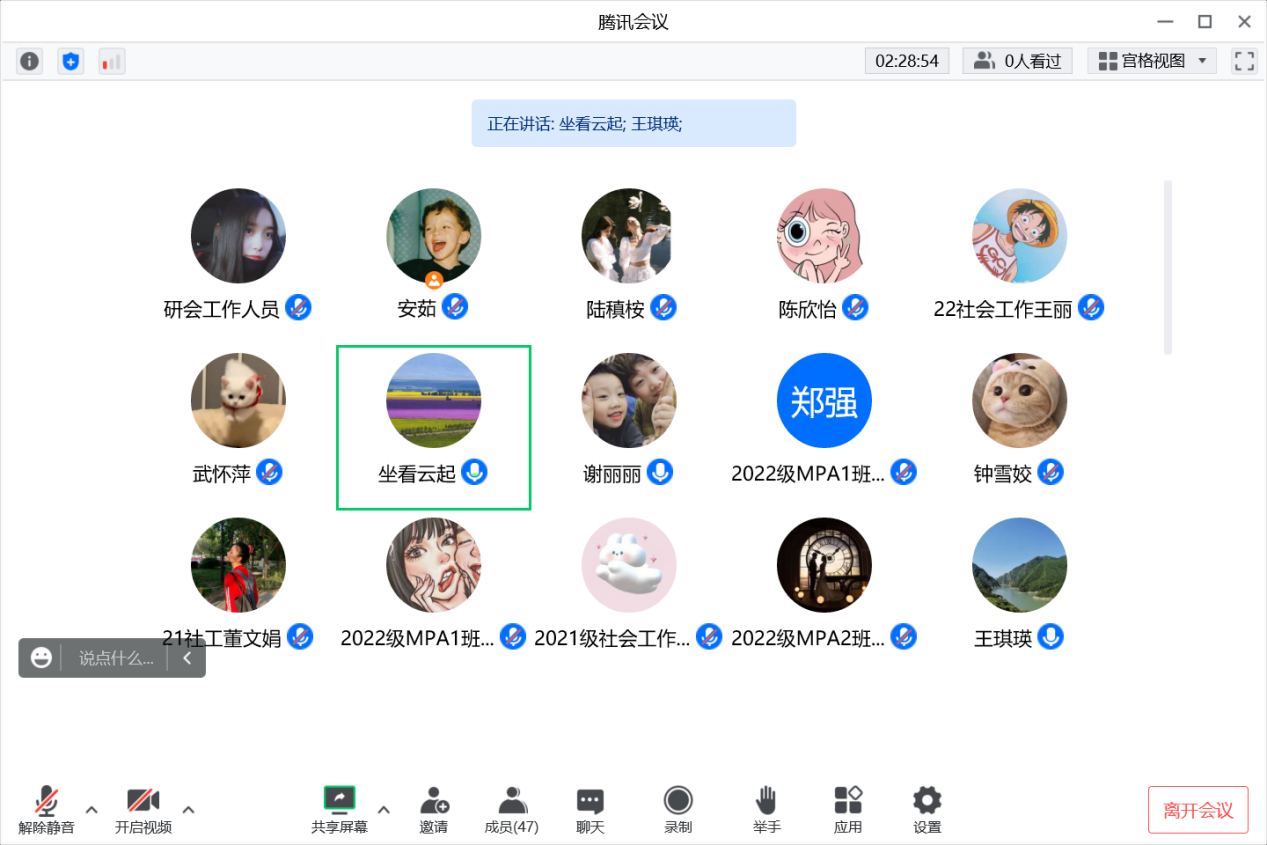Open the Chat (聊天) panel
The width and height of the screenshot is (1267, 845).
[590, 809]
